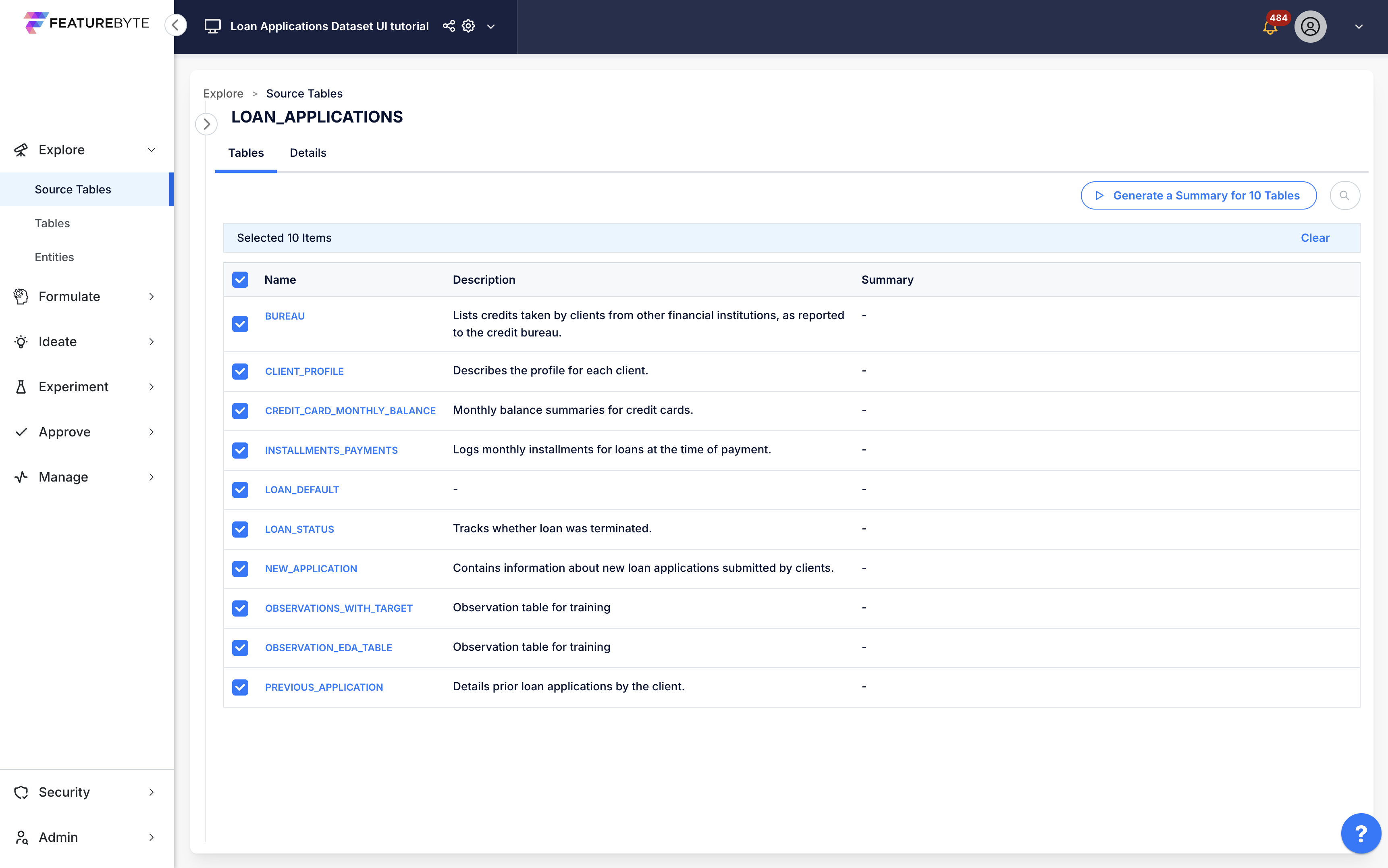1388x868 pixels.
Task: Click the monitor catalog icon
Action: click(212, 27)
